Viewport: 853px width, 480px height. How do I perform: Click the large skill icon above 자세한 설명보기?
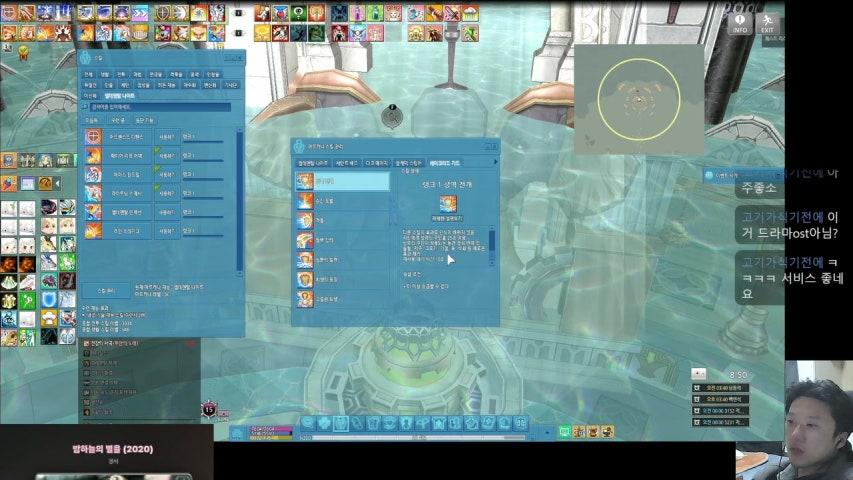click(x=448, y=204)
